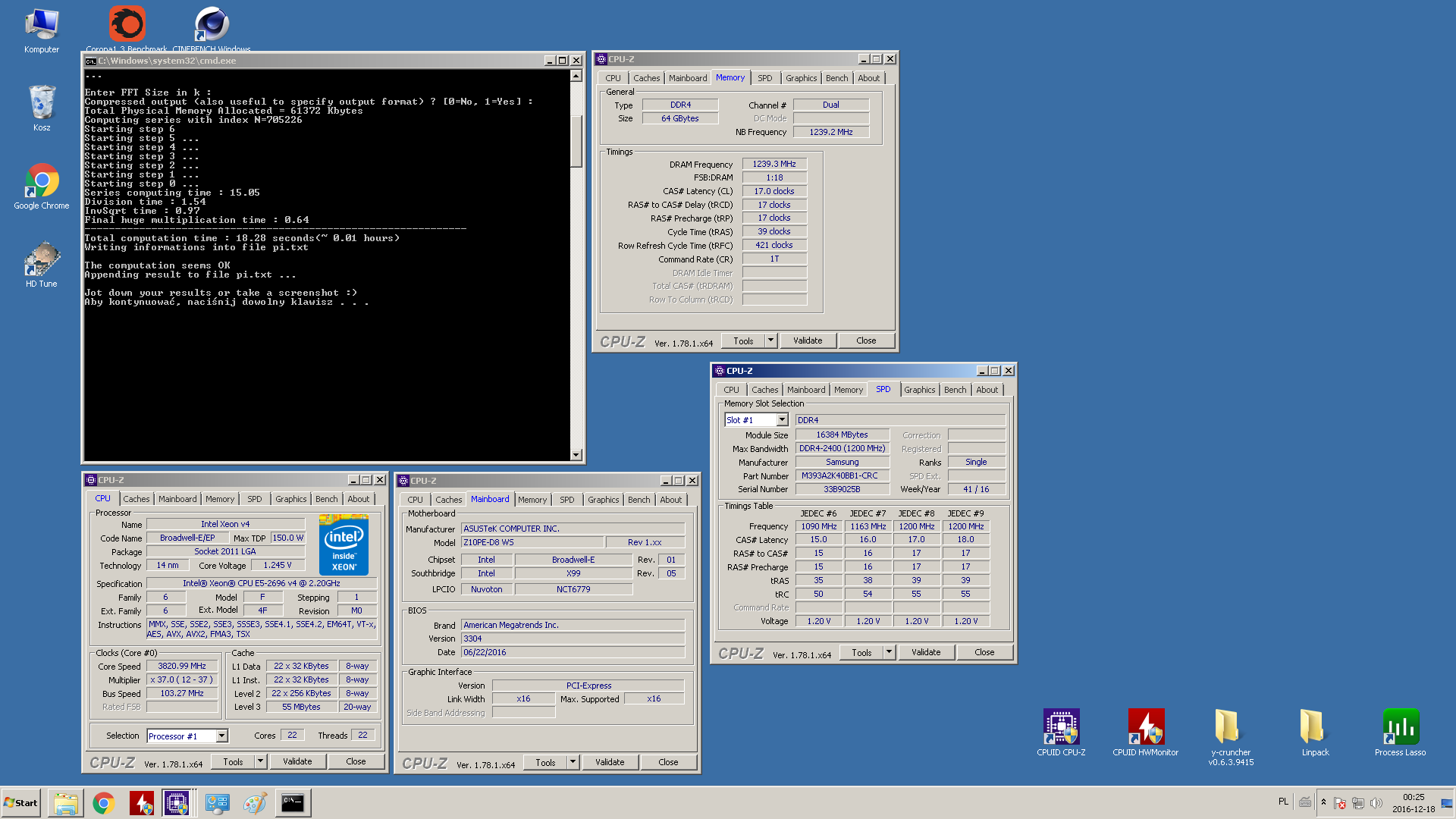
Task: Click the Core Speed 3820.99 MHz value
Action: 182,666
